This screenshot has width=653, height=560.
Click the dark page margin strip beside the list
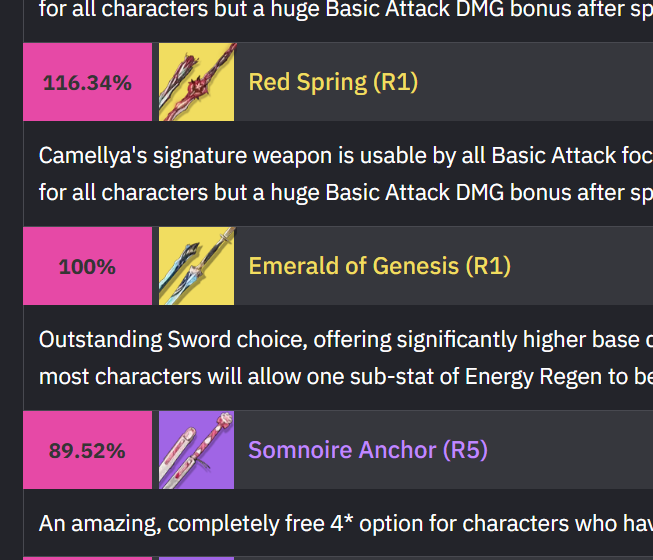coord(11,280)
